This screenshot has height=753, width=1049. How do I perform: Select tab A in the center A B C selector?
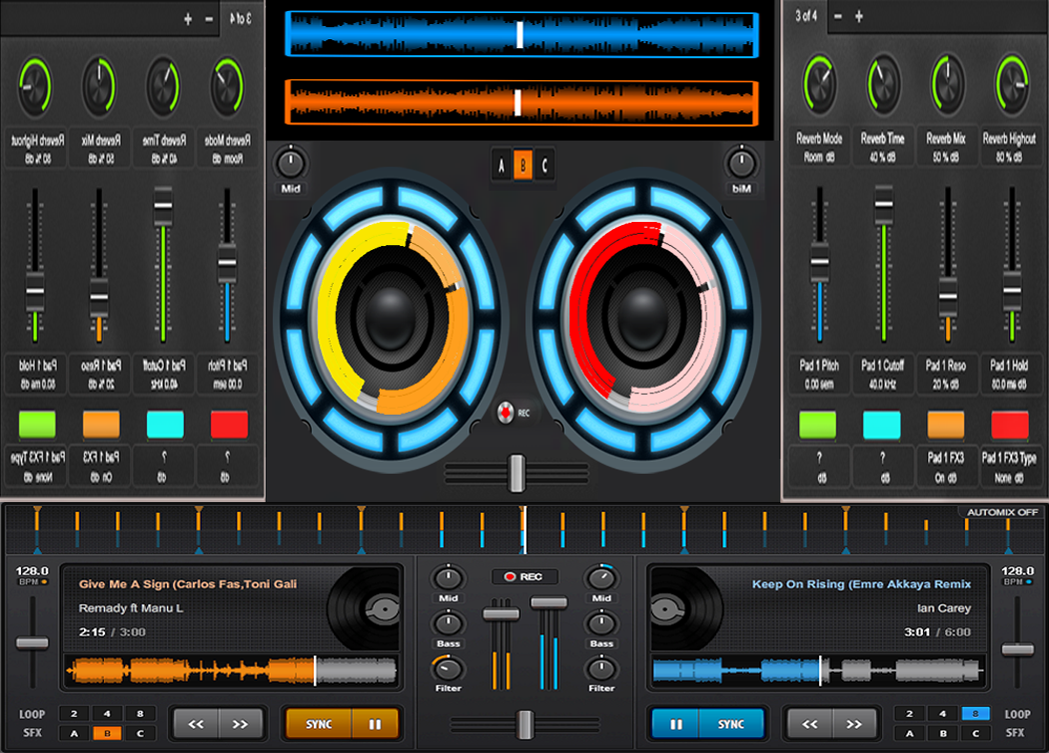point(501,165)
